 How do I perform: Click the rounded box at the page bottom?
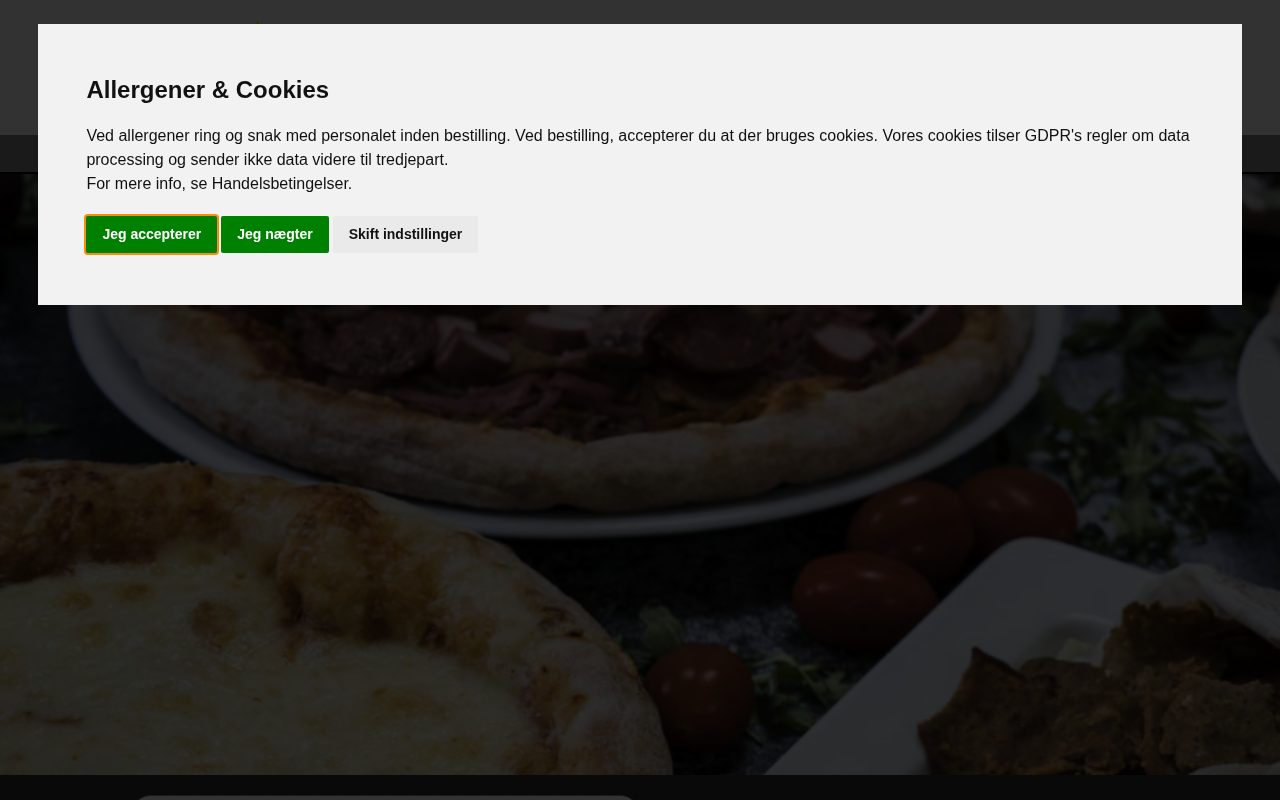385,797
